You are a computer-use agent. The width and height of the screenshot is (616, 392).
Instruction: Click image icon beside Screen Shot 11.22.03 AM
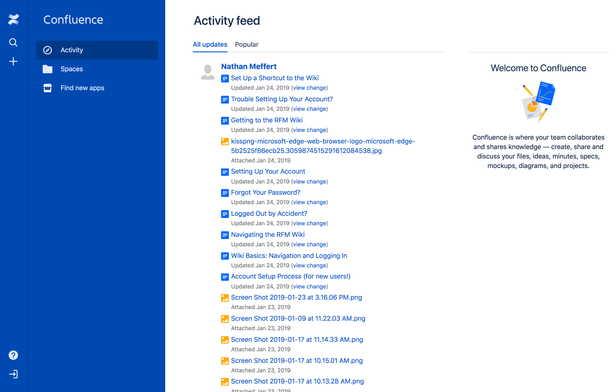(x=225, y=319)
